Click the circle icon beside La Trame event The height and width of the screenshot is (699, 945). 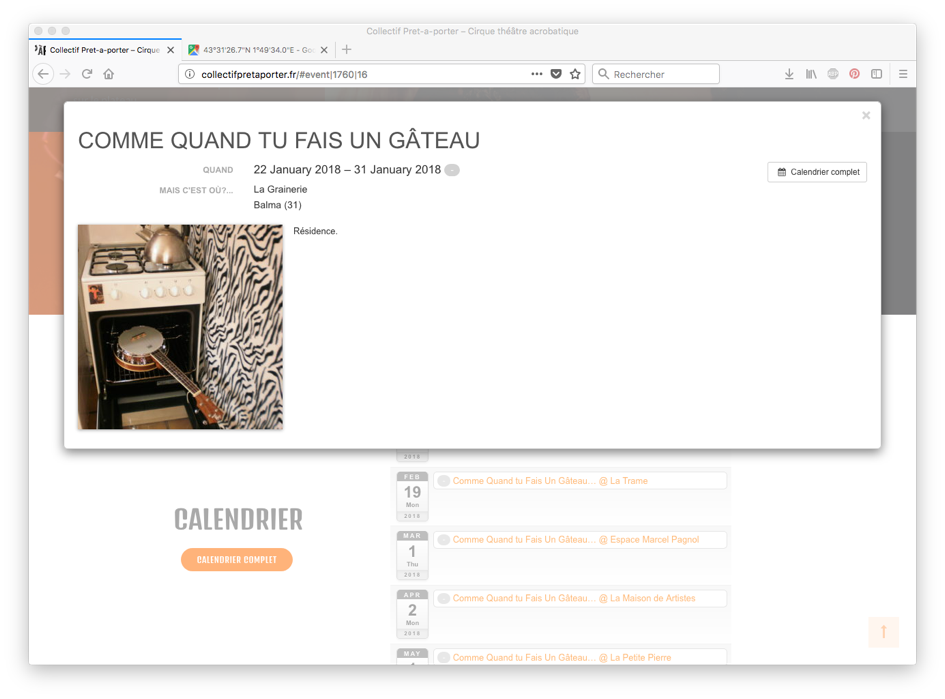(444, 481)
